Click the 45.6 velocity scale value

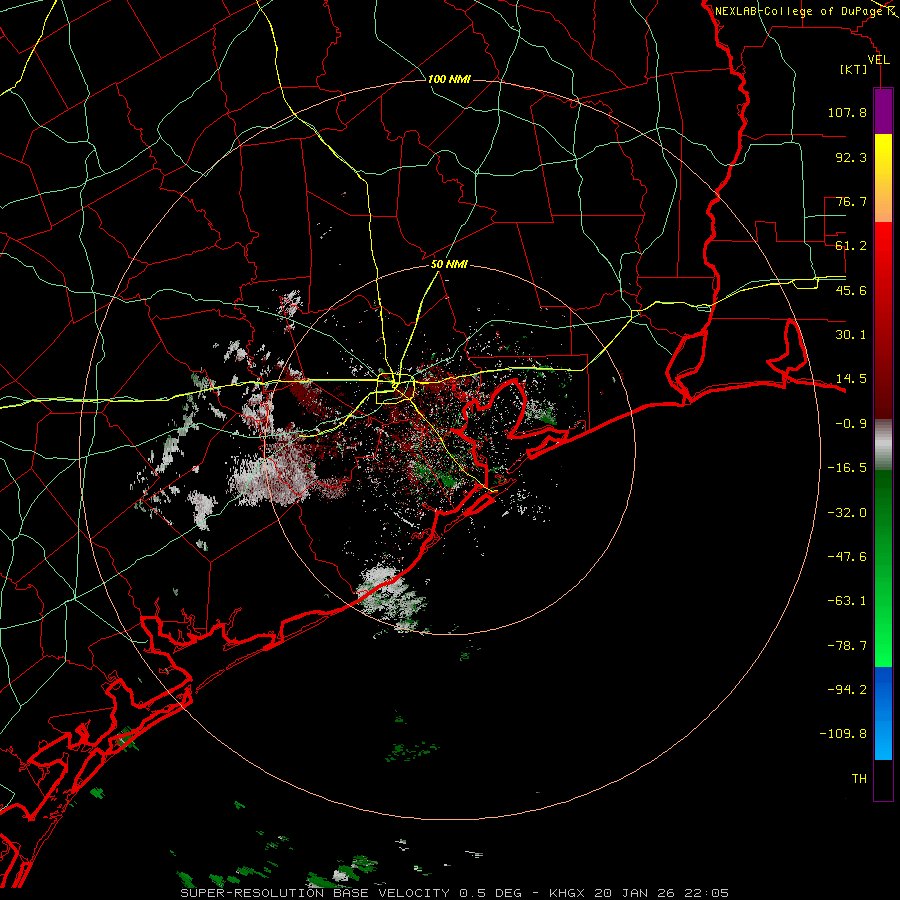(851, 290)
